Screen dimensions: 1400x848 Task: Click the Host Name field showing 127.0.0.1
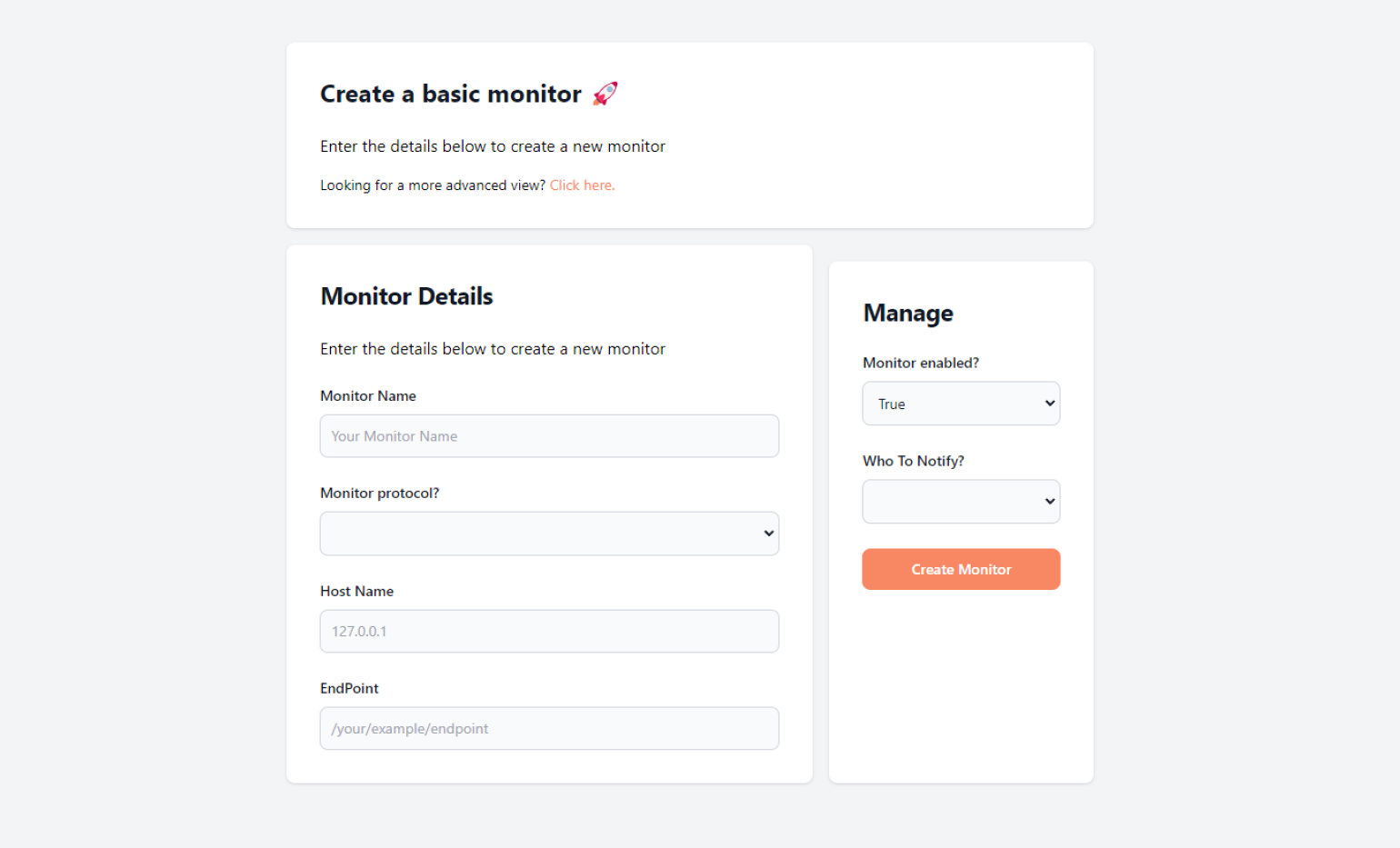point(549,632)
